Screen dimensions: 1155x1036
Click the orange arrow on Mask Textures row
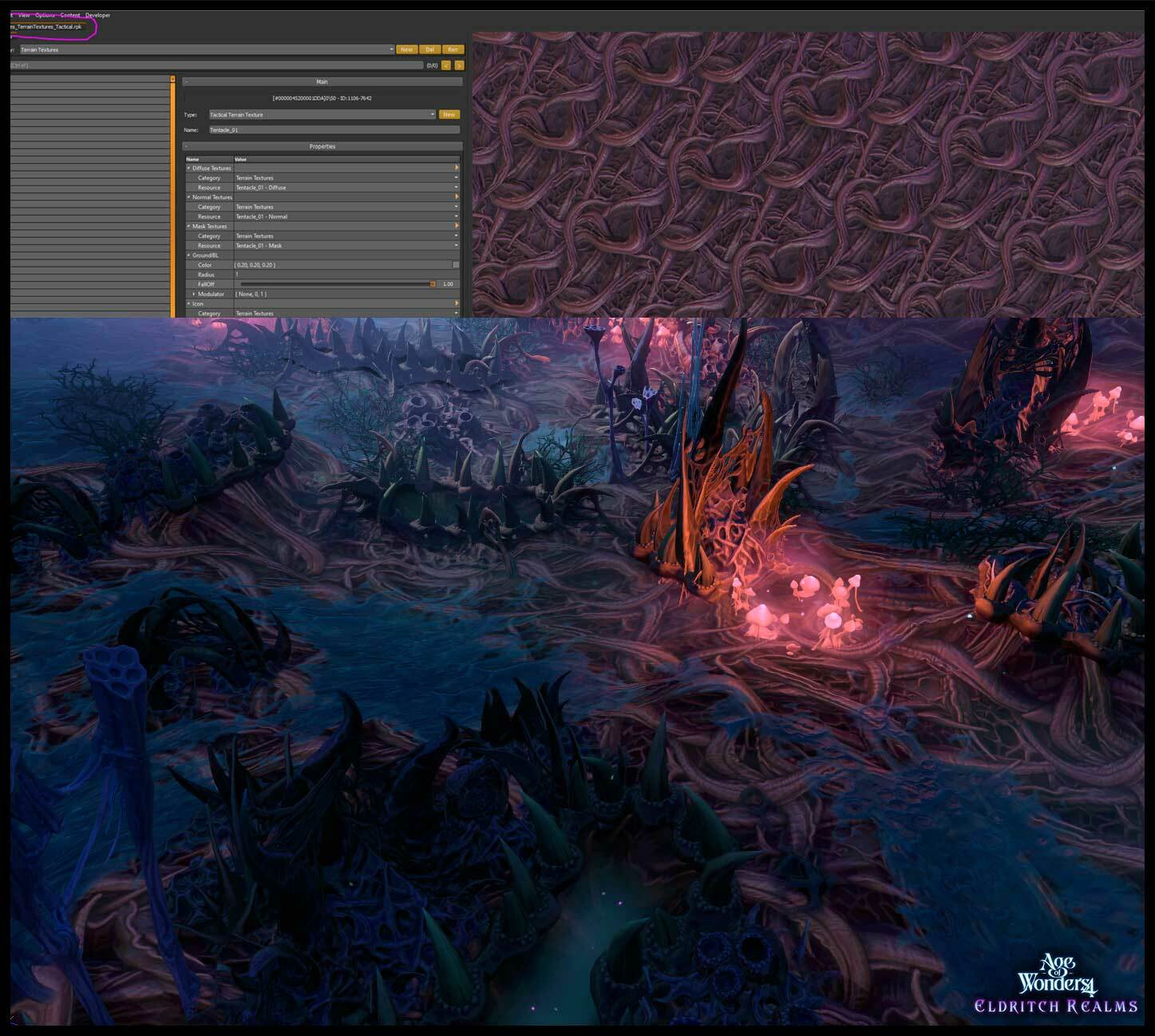(x=457, y=226)
